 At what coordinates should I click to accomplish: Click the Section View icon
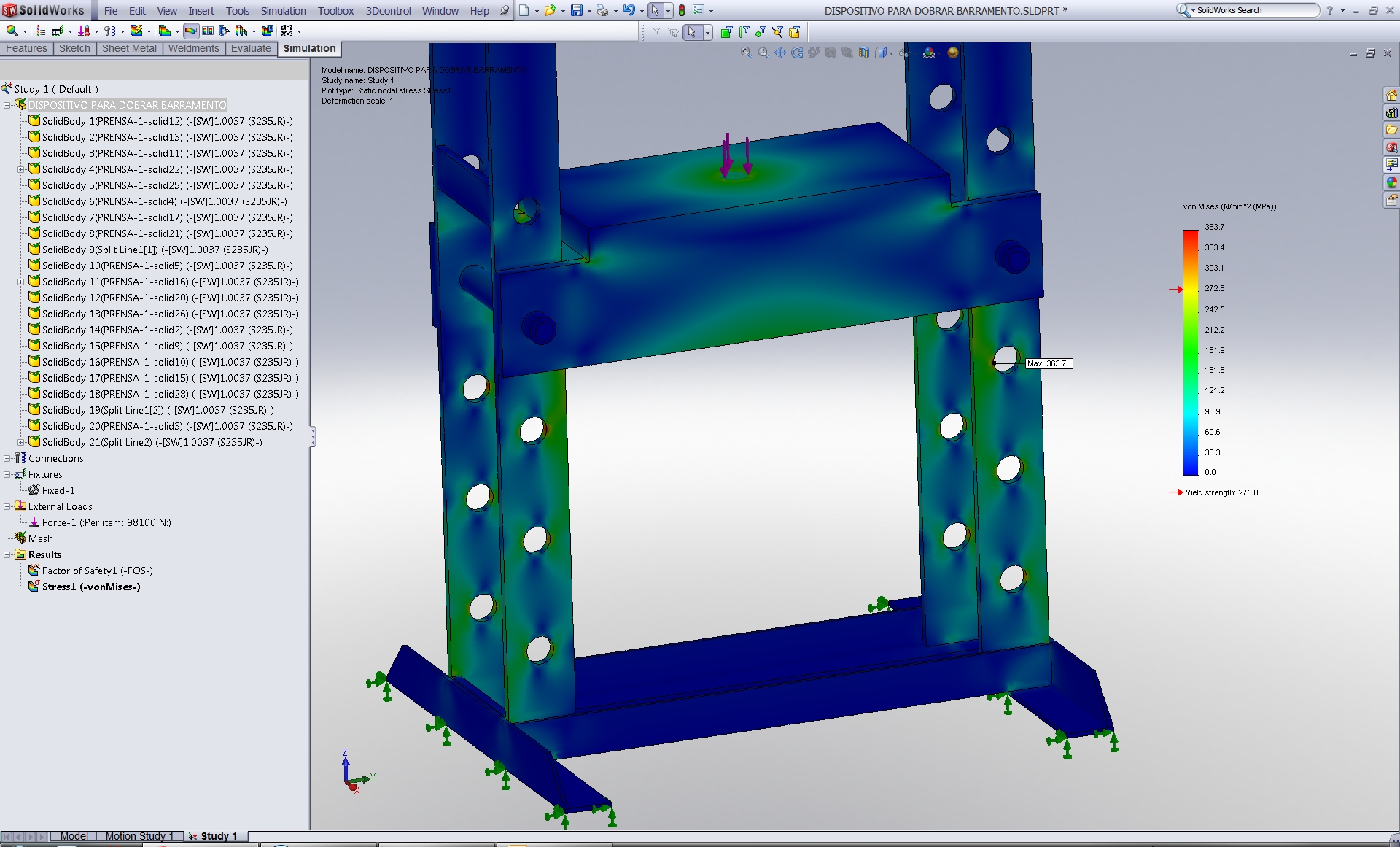tap(864, 53)
